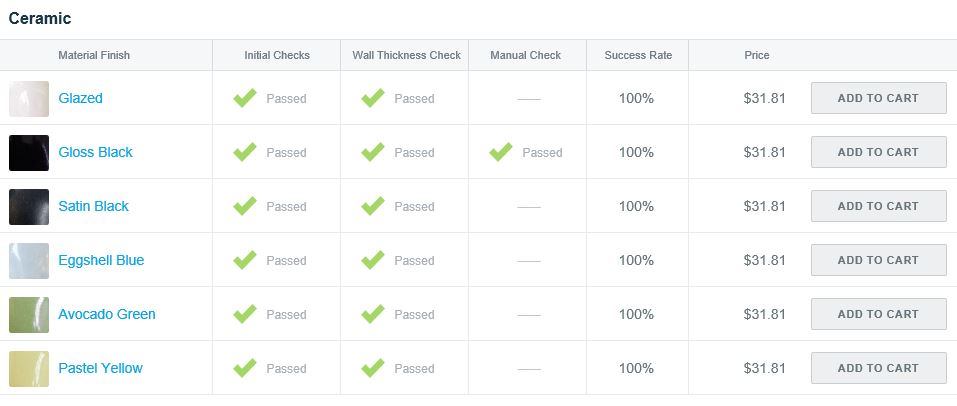Click the Glazed material swatch thumbnail
957x406 pixels.
(29, 99)
